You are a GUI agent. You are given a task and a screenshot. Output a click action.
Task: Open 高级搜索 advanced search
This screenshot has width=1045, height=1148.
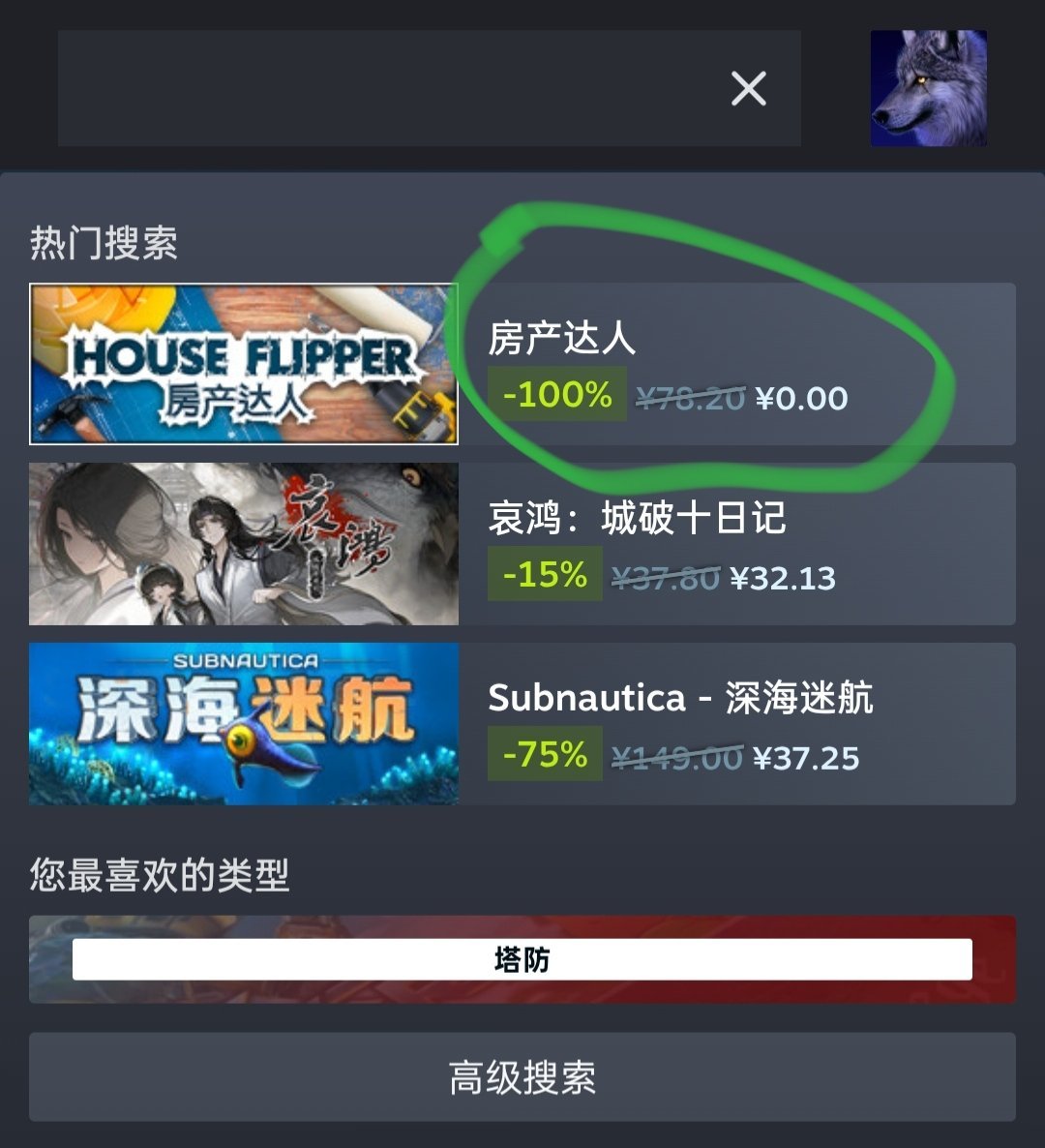(522, 1077)
